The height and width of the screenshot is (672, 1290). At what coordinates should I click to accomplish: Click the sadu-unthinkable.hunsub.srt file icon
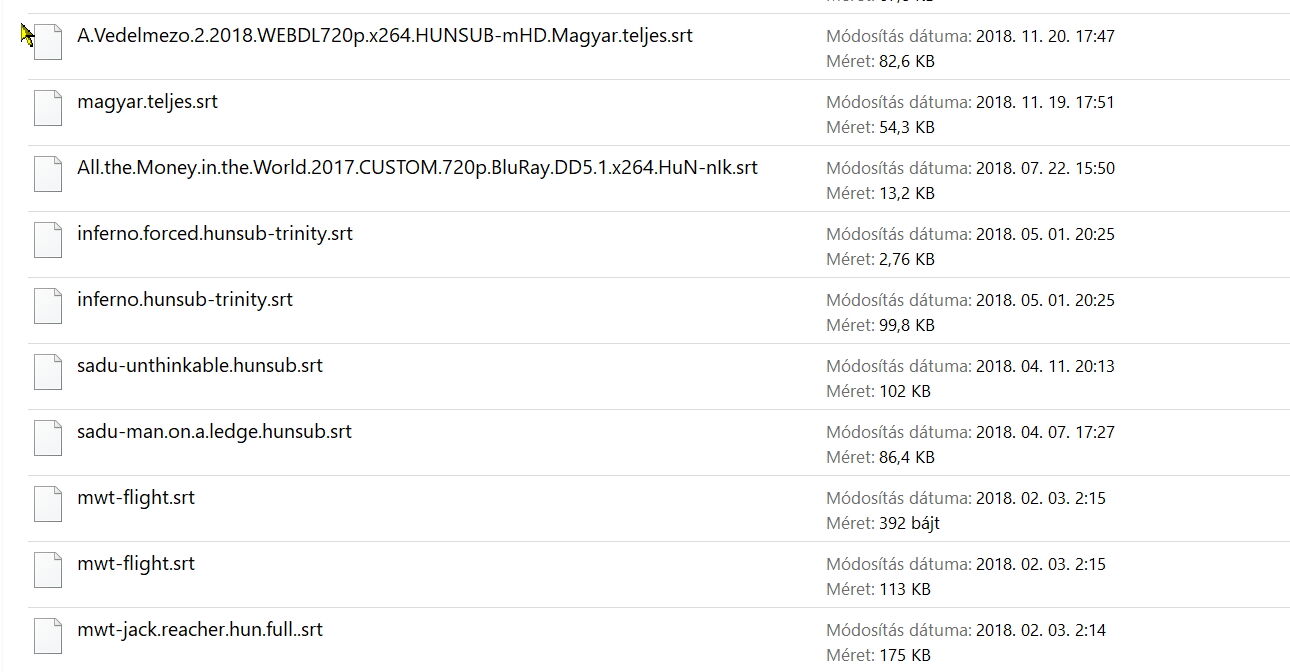48,373
